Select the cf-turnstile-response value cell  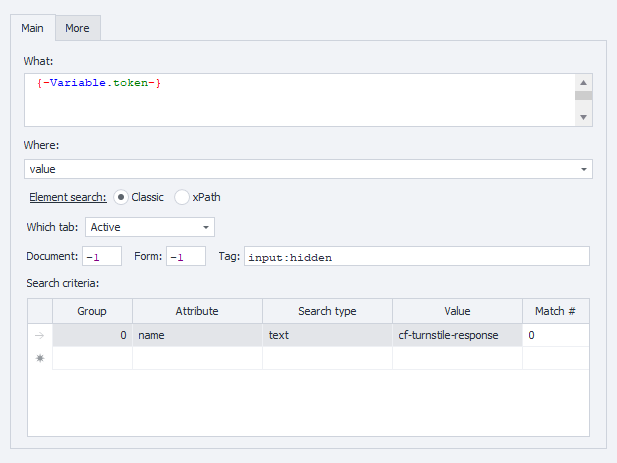(x=457, y=336)
